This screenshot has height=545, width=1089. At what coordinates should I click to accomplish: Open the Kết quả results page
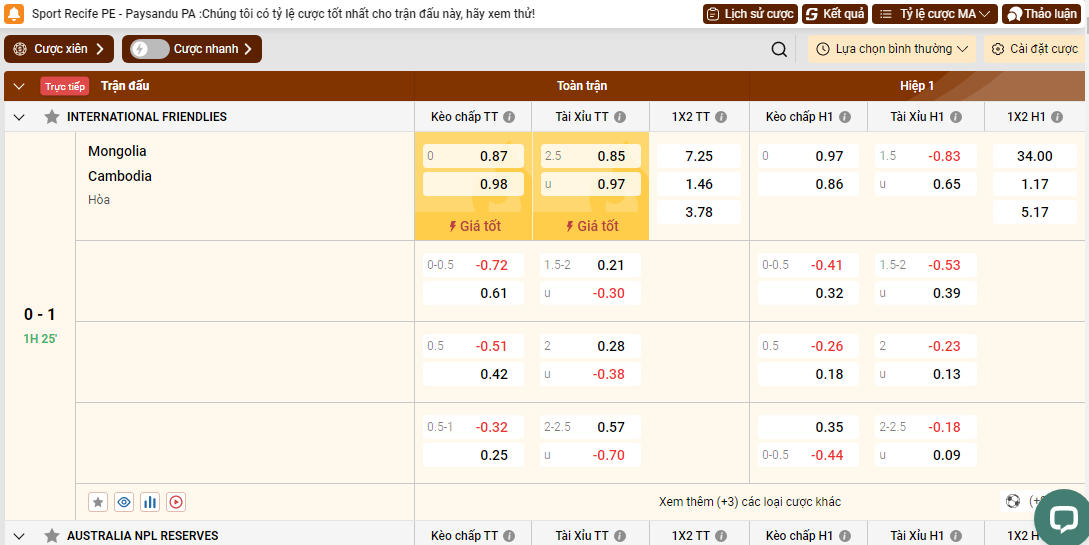[835, 14]
